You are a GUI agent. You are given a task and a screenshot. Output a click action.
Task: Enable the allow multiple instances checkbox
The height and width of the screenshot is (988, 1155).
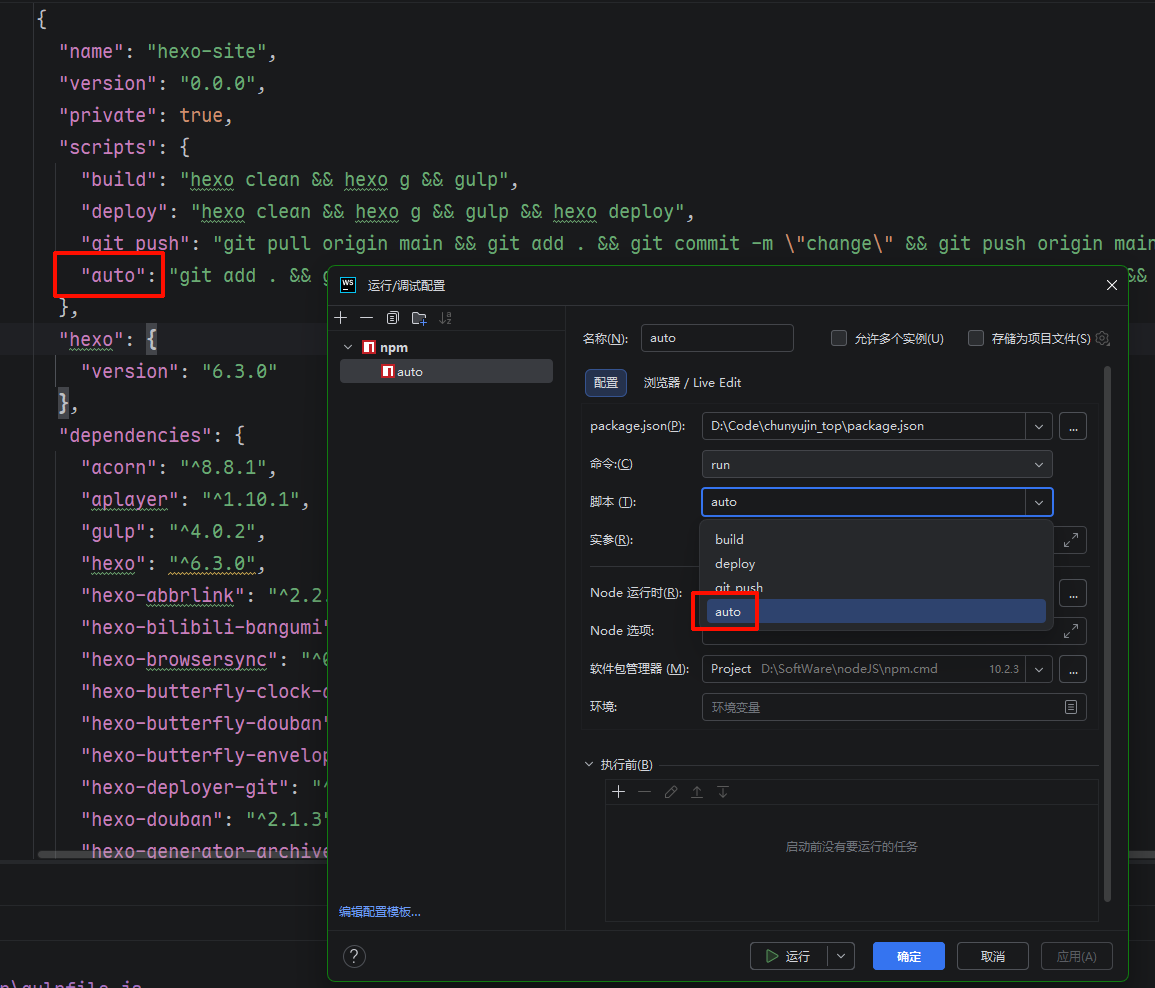(839, 338)
